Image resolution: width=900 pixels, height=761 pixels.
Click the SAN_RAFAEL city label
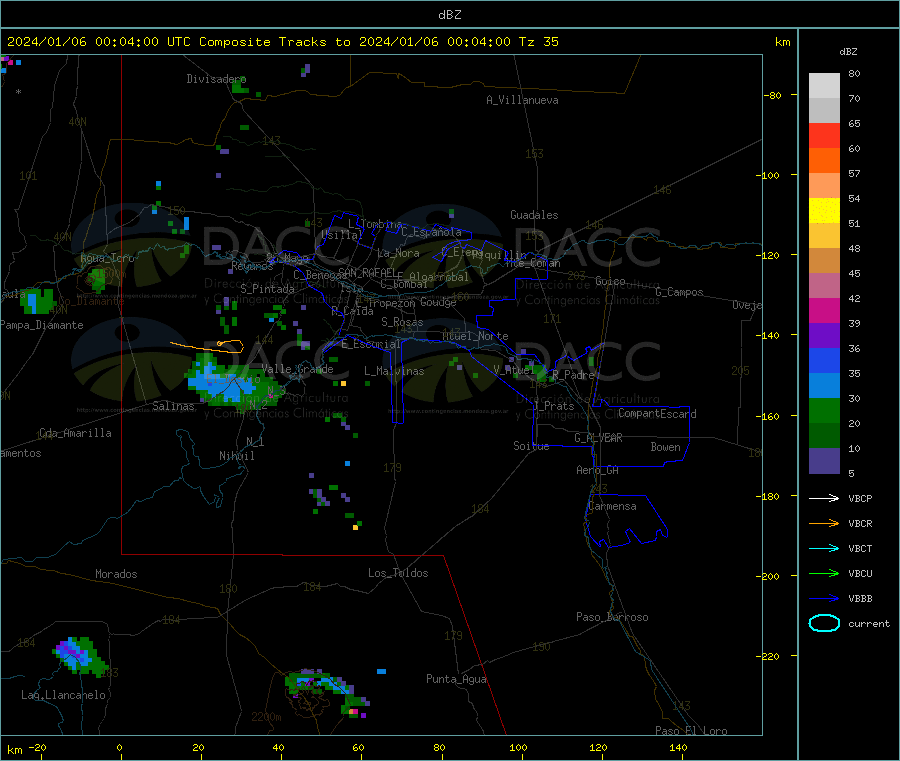pyautogui.click(x=367, y=272)
